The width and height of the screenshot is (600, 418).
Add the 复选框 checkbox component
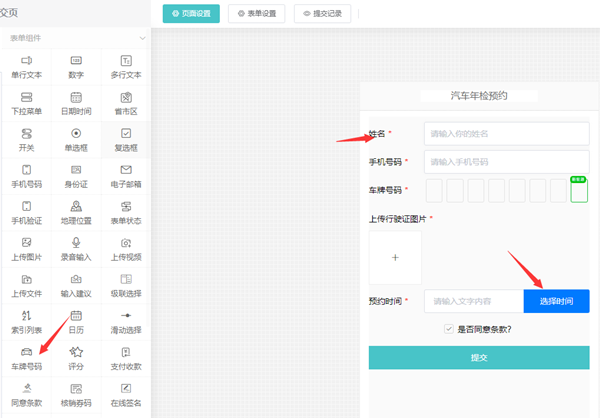[x=126, y=140]
